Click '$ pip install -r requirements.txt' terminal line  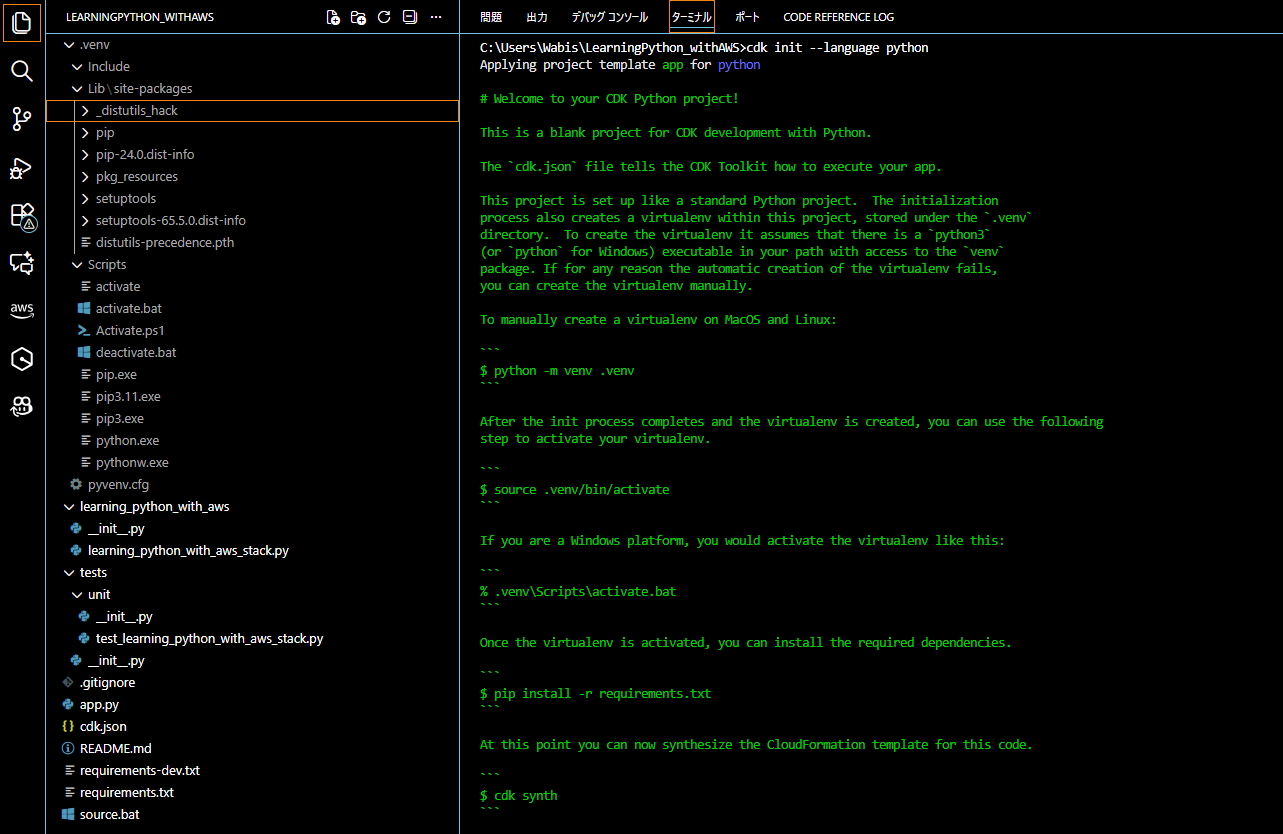tap(596, 693)
